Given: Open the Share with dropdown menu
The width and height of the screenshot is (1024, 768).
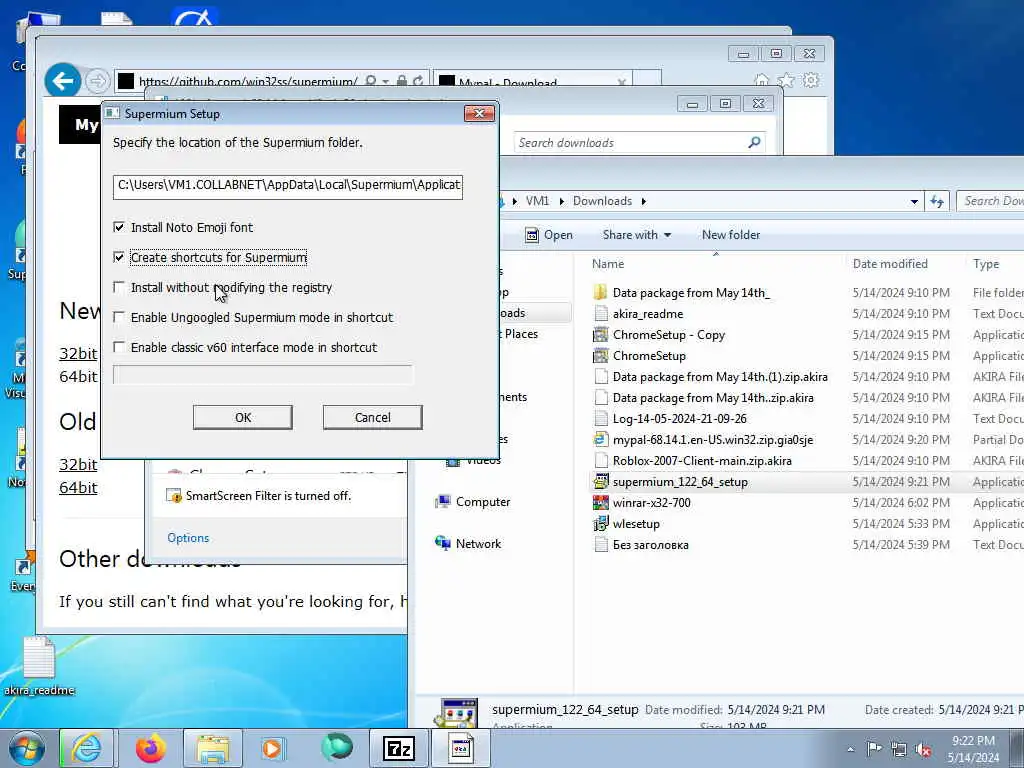Looking at the screenshot, I should [637, 235].
